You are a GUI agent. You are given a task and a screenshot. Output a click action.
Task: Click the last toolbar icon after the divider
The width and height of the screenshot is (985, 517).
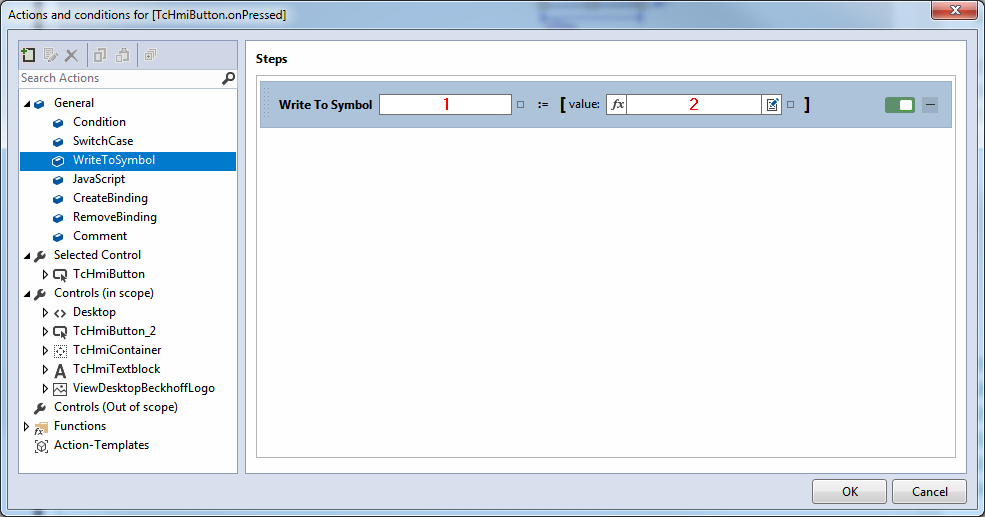tap(150, 55)
